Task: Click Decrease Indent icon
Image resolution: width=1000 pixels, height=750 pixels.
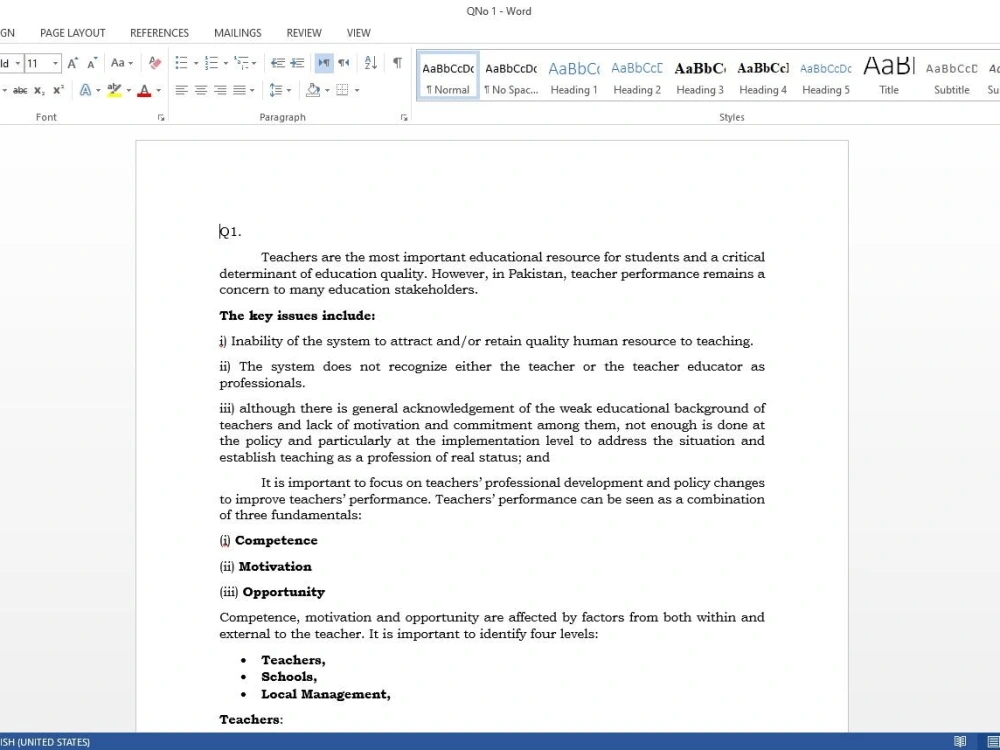Action: [277, 63]
